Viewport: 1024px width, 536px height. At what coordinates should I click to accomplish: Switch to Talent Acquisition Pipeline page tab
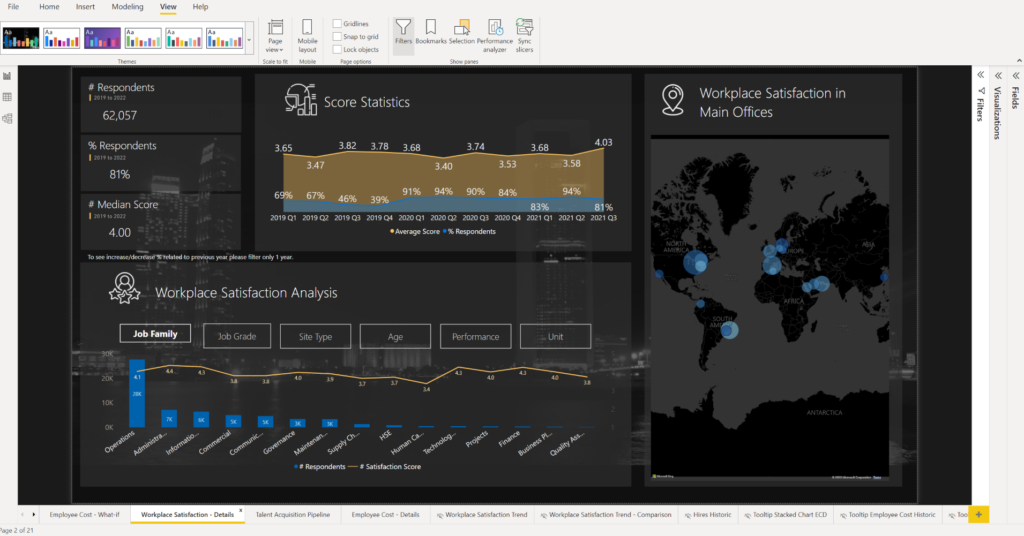click(292, 514)
